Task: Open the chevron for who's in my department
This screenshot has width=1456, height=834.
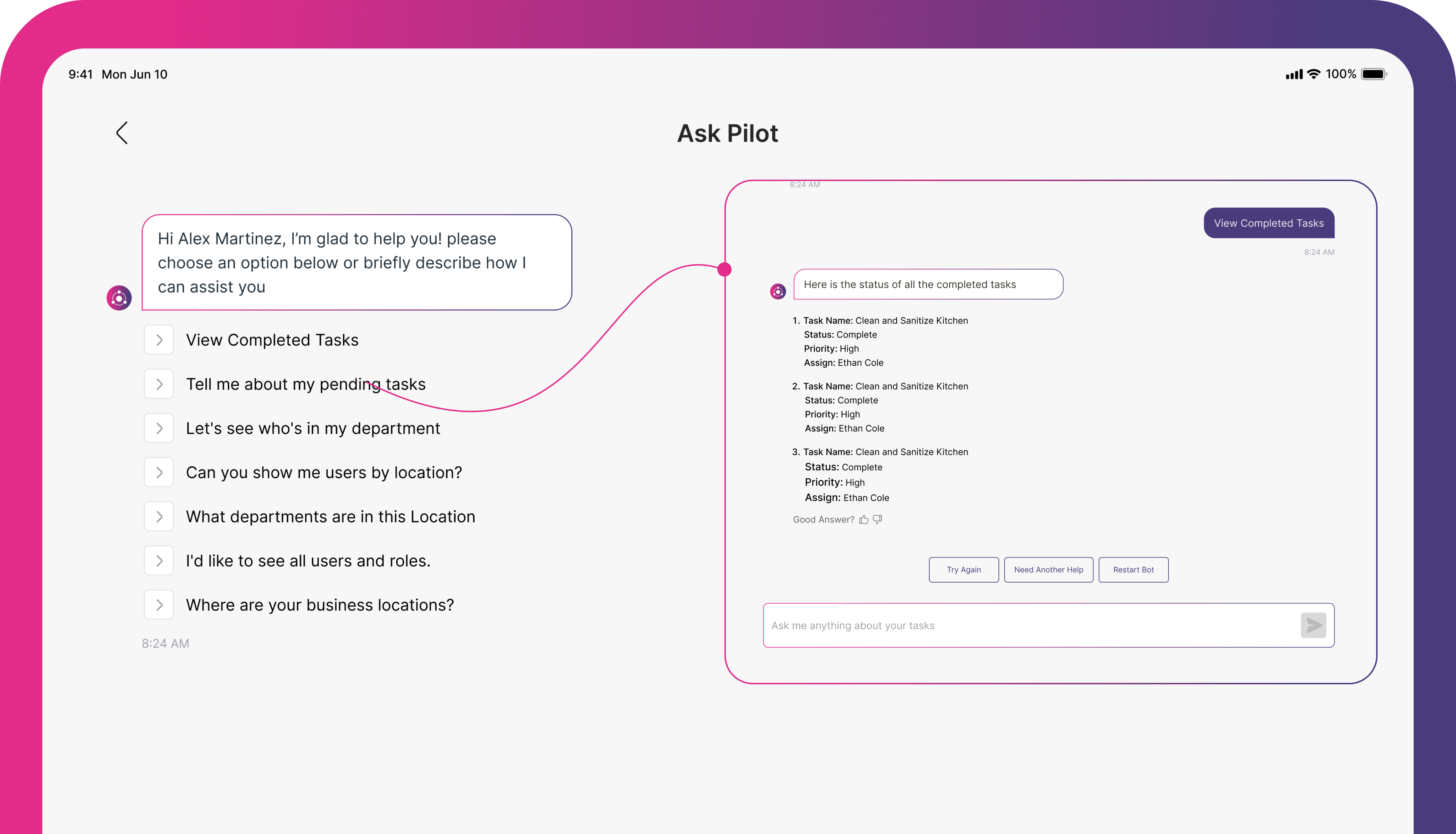Action: (159, 428)
